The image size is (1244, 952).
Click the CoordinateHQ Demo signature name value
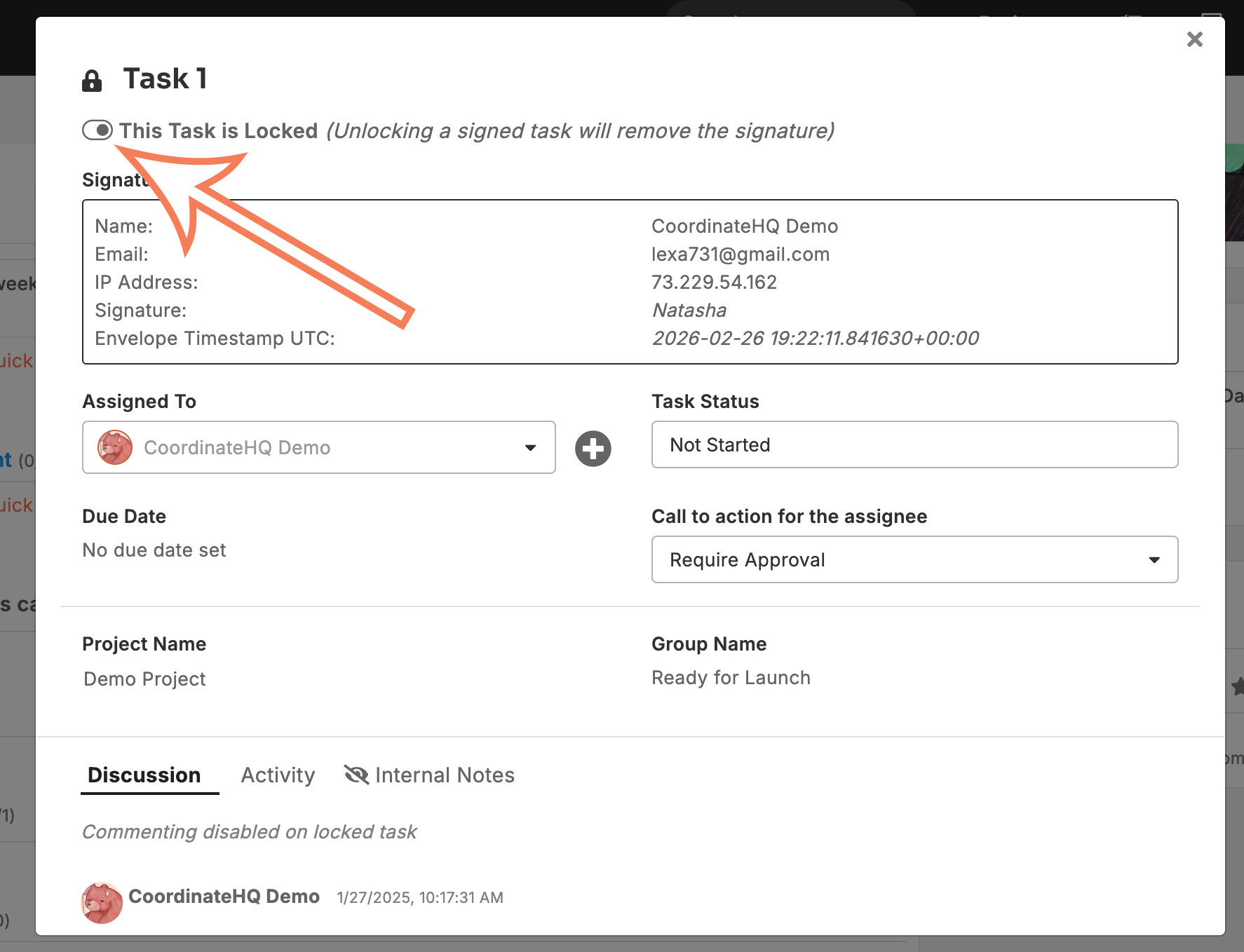point(745,226)
